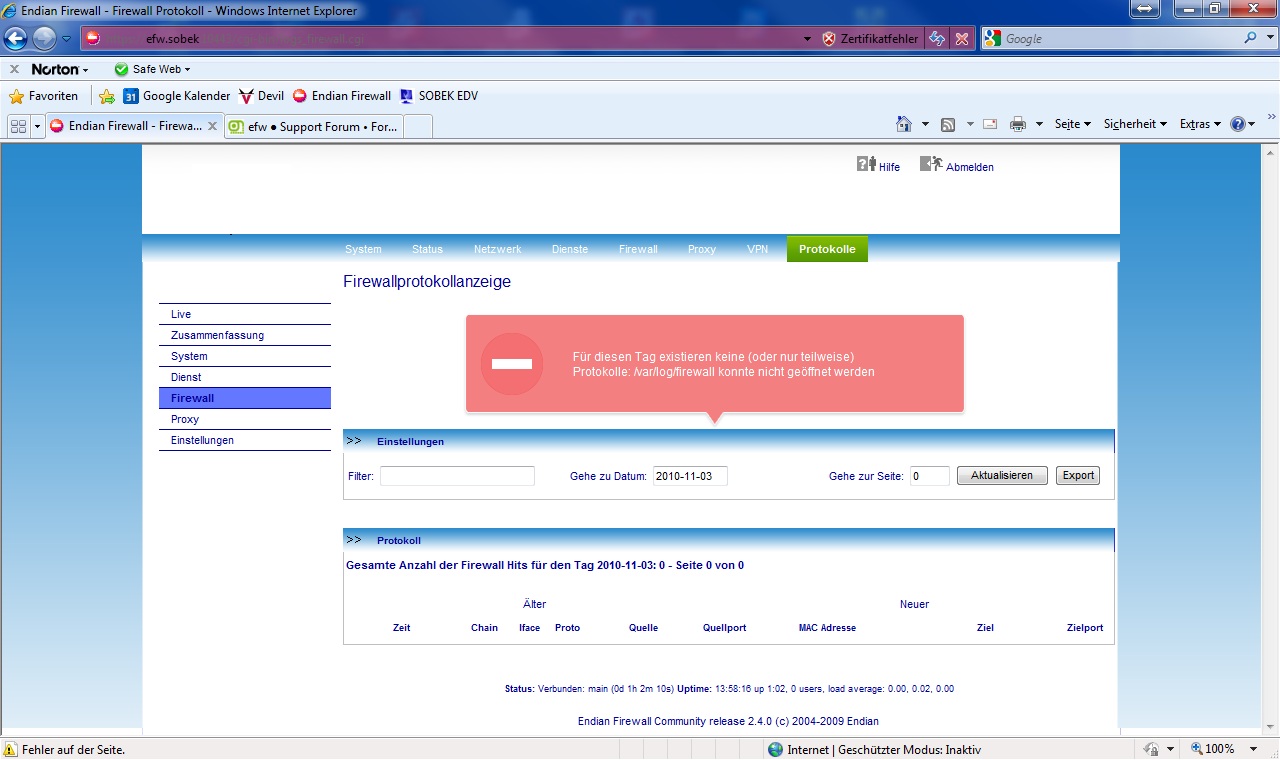
Task: Click the printer icon in command bar
Action: click(x=1018, y=125)
